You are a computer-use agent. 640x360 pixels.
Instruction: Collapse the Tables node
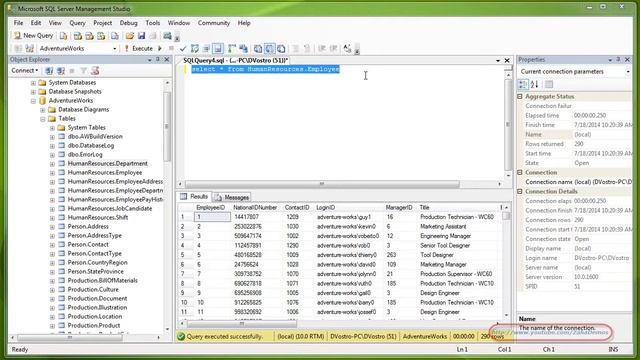[x=43, y=119]
